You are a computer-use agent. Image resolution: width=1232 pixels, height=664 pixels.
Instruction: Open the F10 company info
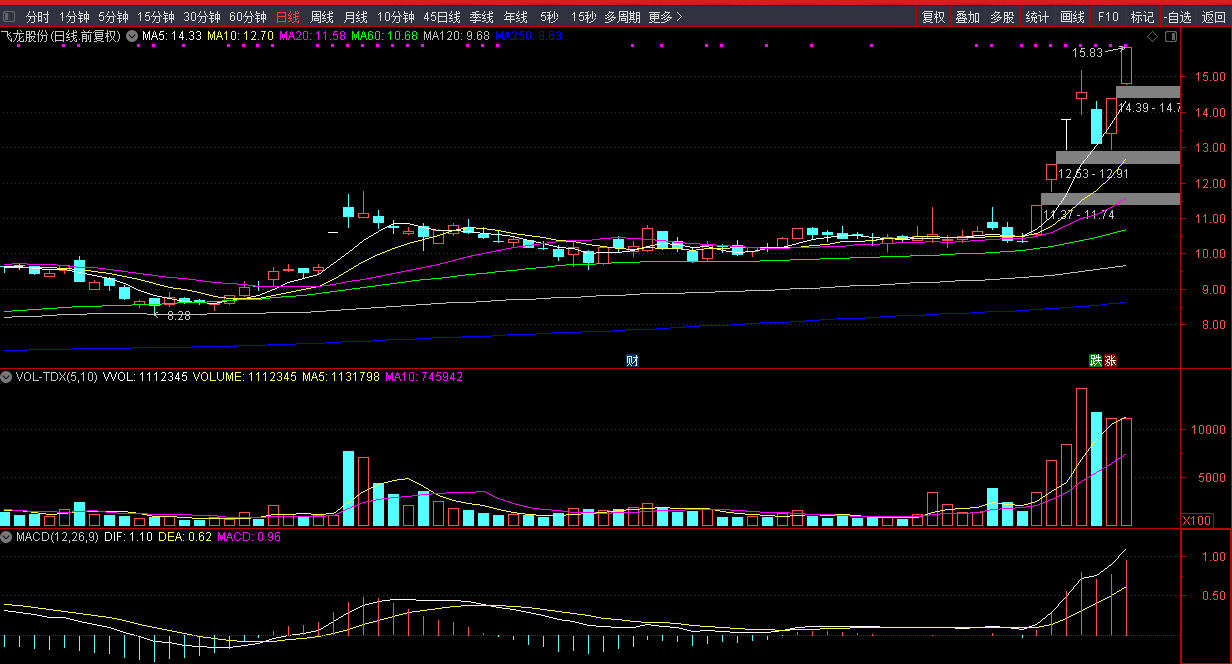click(1107, 17)
